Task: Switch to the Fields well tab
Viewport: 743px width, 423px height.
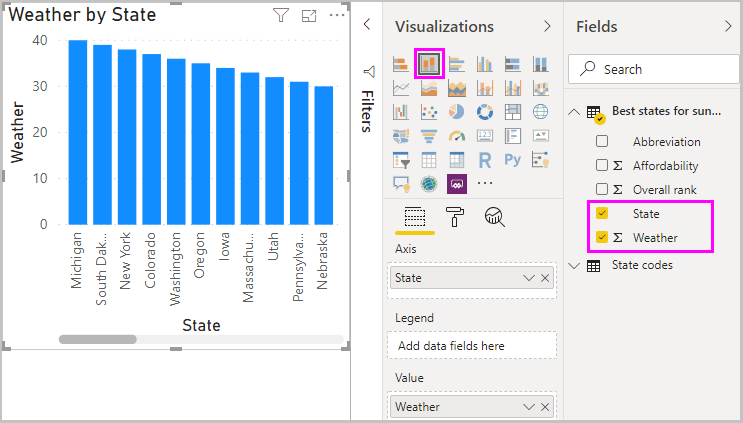Action: [415, 217]
